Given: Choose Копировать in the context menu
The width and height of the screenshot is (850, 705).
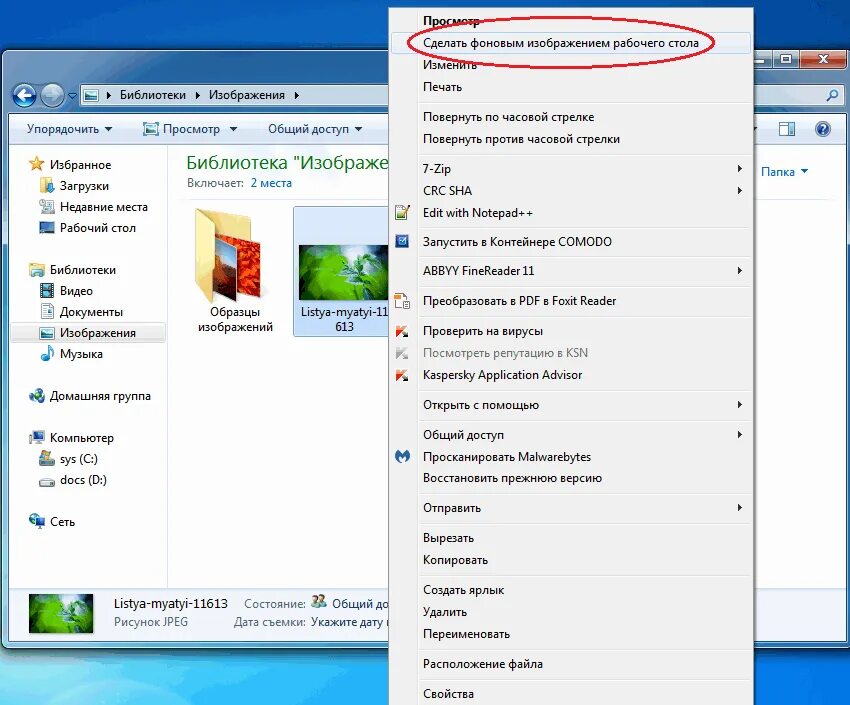Looking at the screenshot, I should click(571, 560).
